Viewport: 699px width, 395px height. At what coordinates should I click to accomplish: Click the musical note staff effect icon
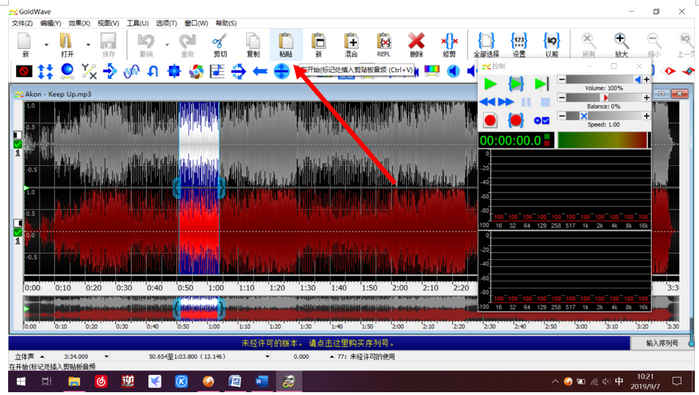(x=217, y=71)
